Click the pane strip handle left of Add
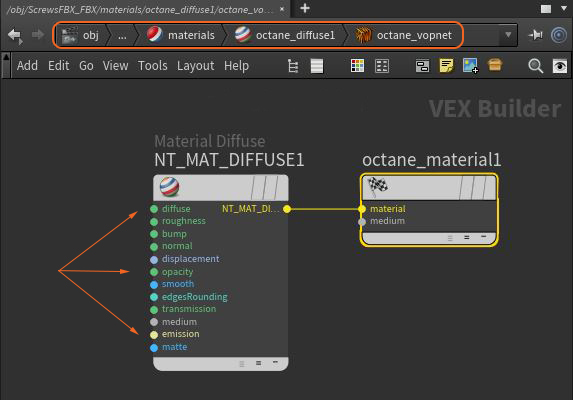This screenshot has width=573, height=400. click(6, 65)
